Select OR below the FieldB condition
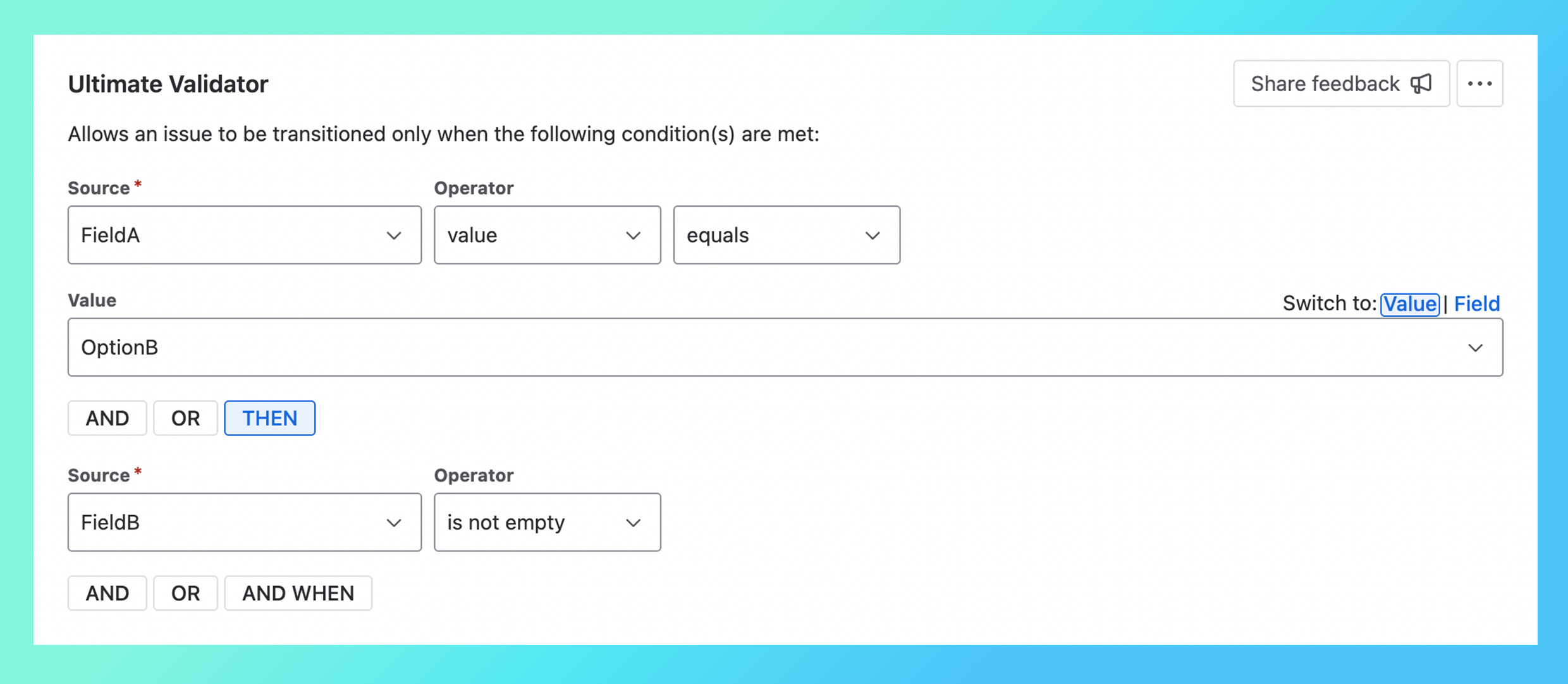1568x684 pixels. [185, 593]
